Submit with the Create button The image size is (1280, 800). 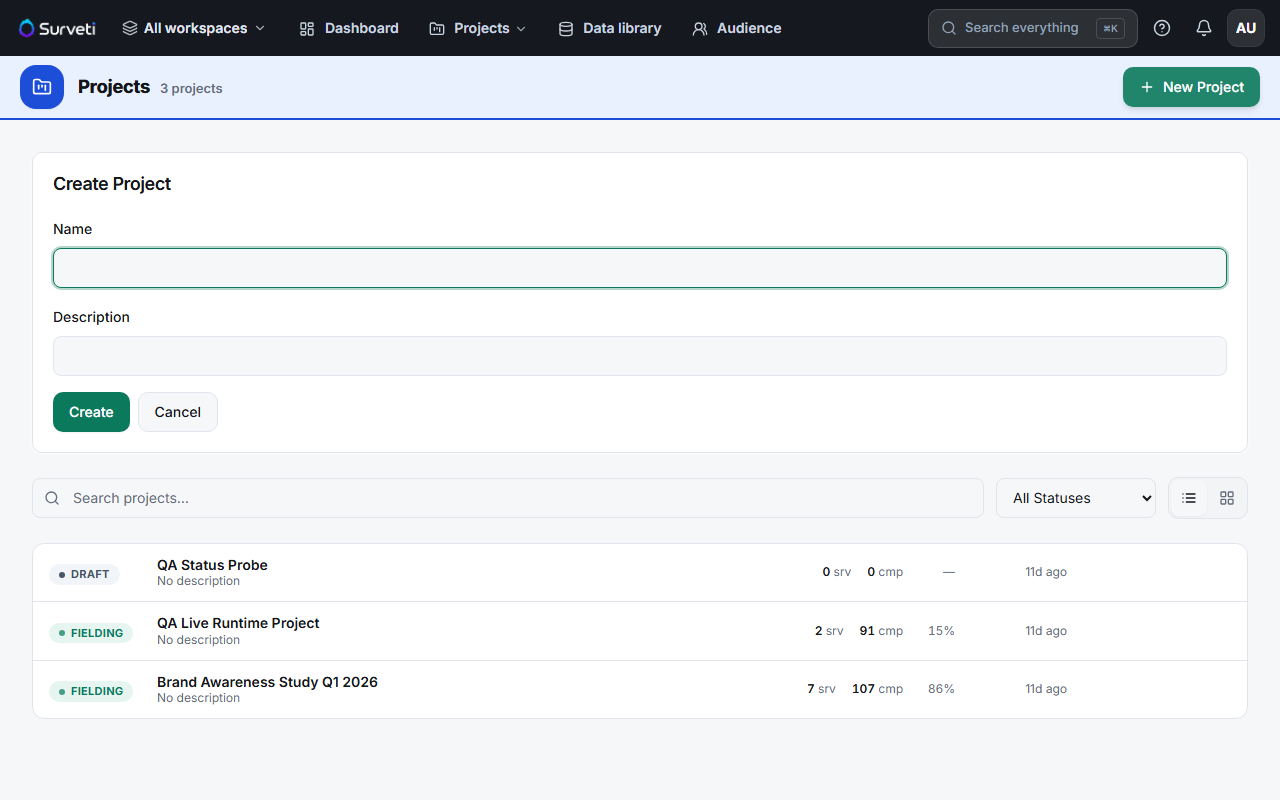[x=91, y=412]
